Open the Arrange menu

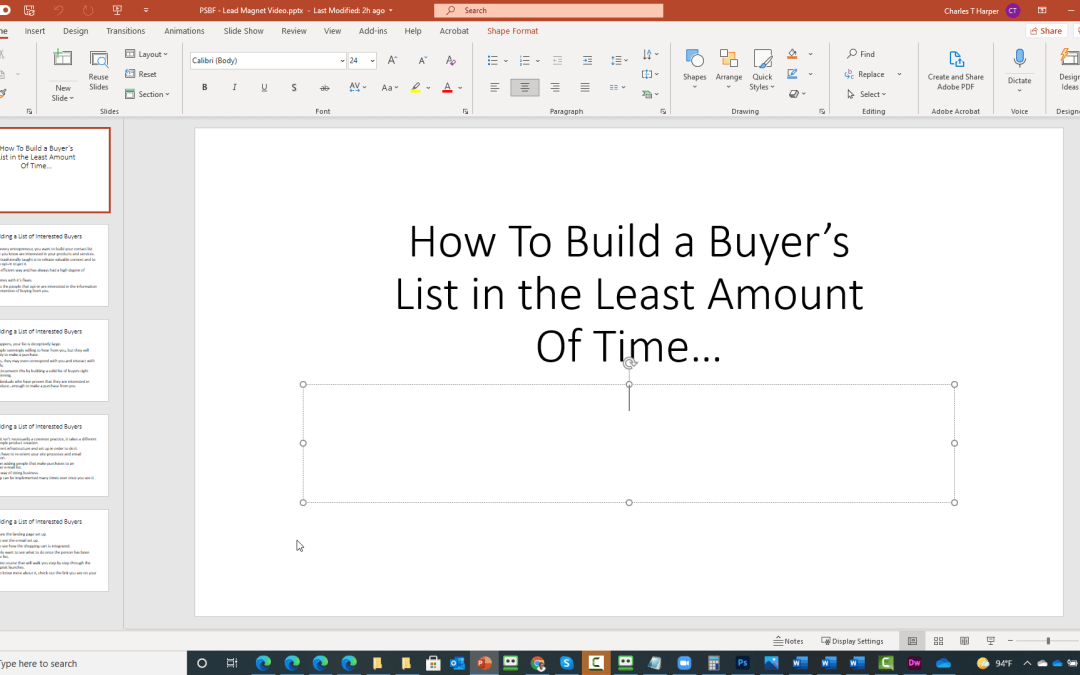[x=729, y=69]
